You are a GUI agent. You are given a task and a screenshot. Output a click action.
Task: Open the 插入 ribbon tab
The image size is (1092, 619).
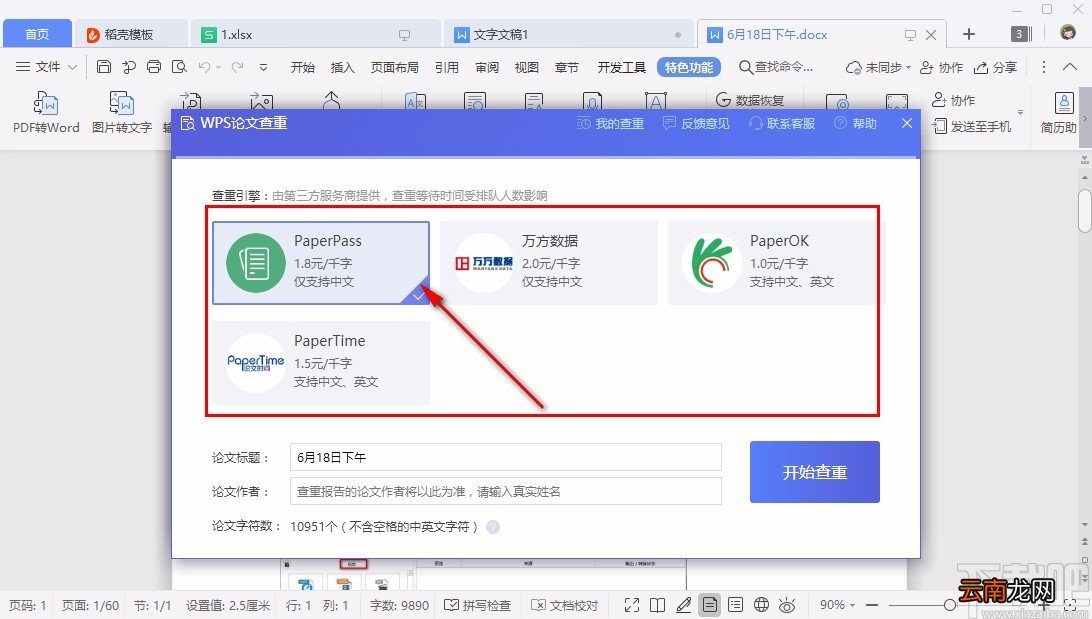343,67
